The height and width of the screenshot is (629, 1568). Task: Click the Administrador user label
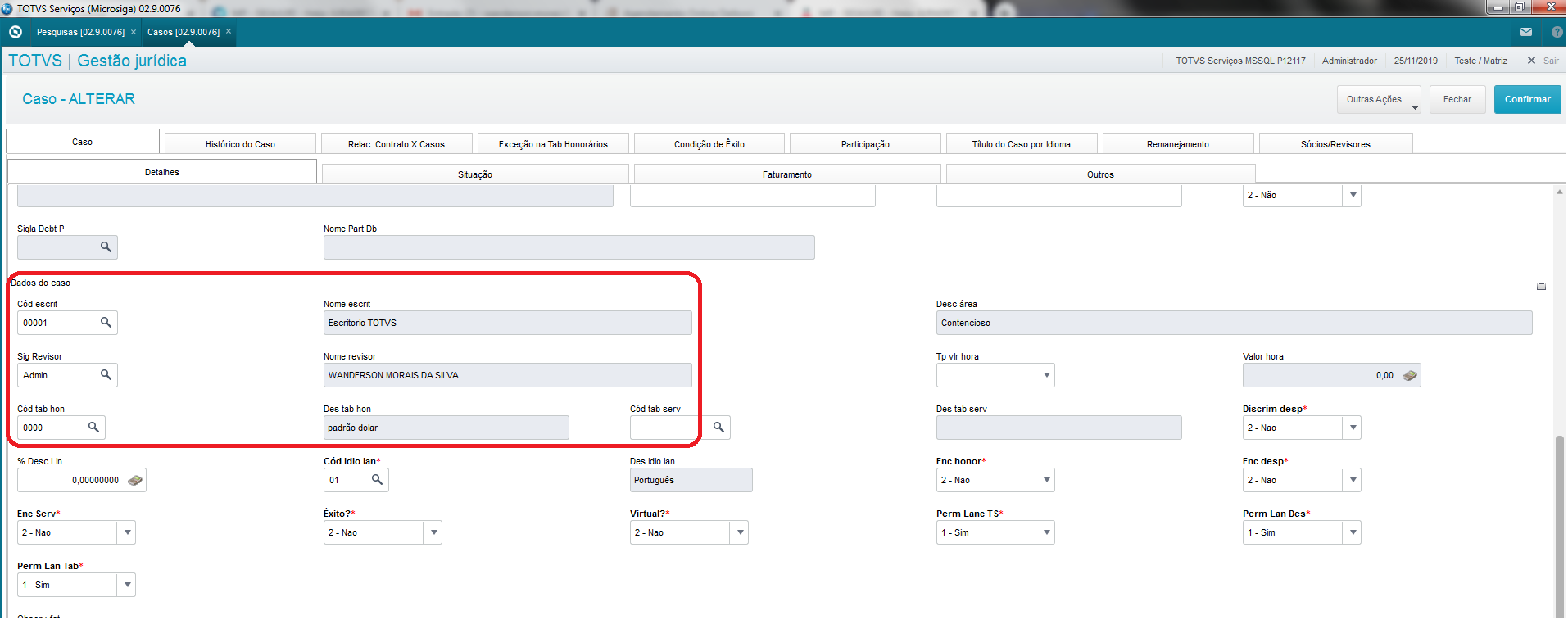[x=1349, y=61]
